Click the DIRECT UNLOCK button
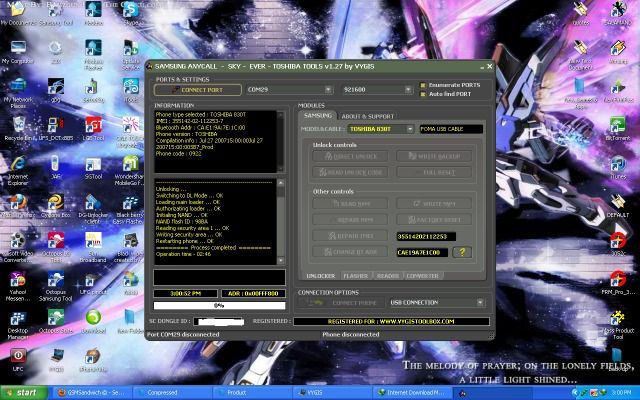This screenshot has width=640, height=400. pyautogui.click(x=350, y=156)
